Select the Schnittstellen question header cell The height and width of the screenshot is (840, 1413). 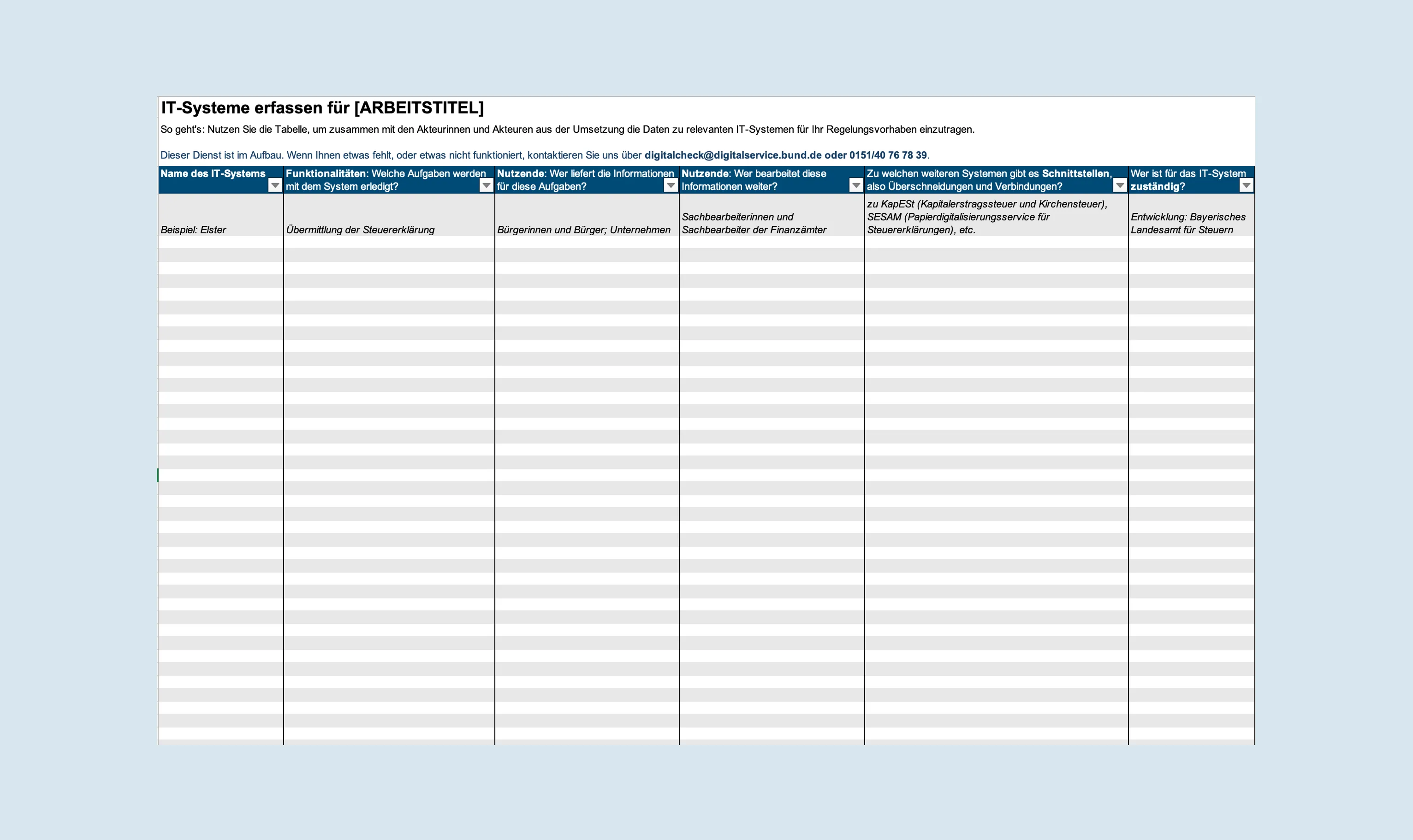997,180
